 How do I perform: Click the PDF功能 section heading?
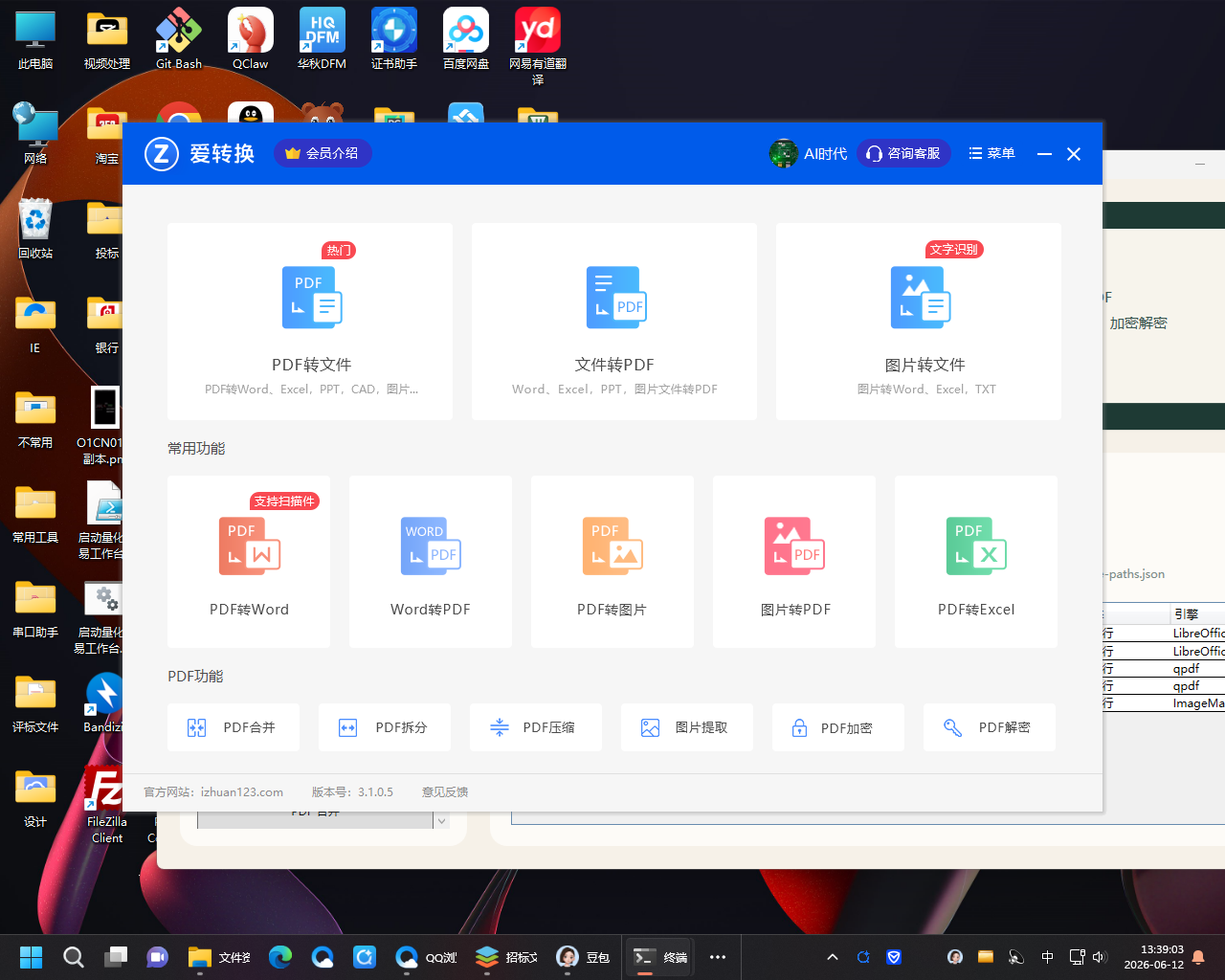[195, 676]
